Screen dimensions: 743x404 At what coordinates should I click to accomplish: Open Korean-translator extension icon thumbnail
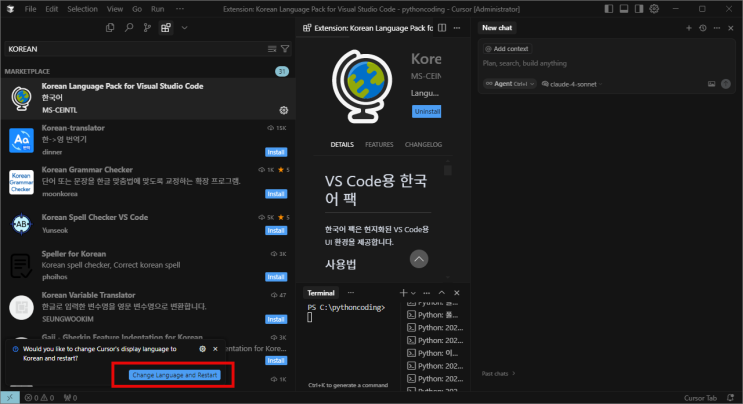click(21, 140)
